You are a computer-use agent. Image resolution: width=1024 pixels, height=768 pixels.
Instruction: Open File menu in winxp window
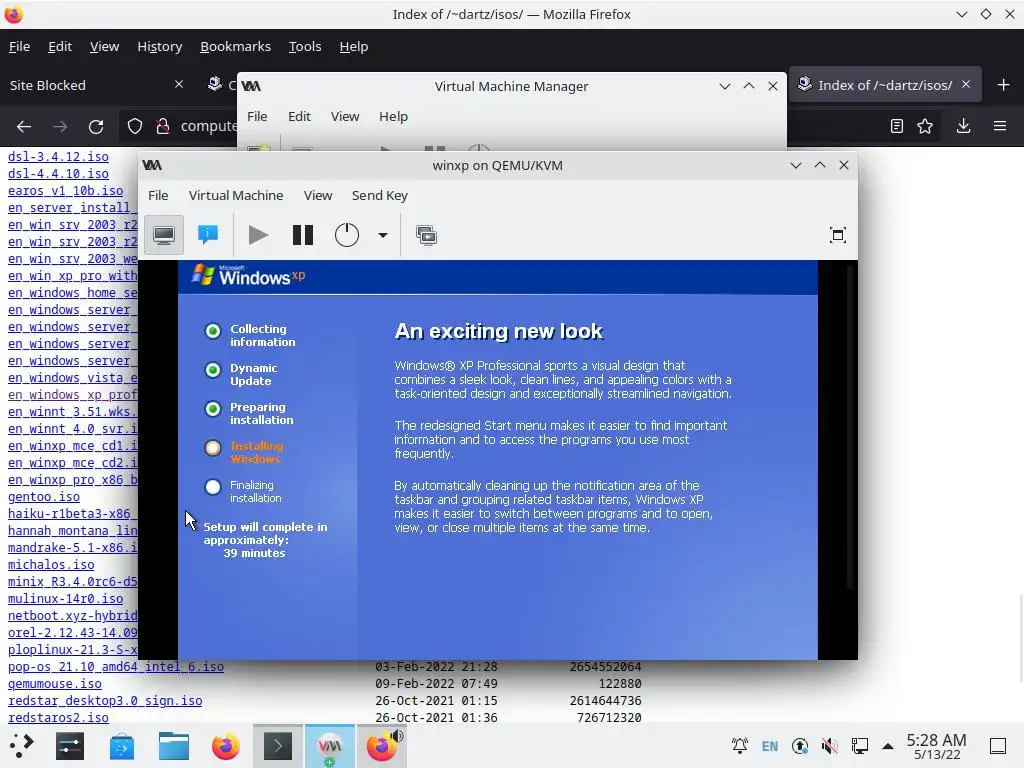click(158, 195)
